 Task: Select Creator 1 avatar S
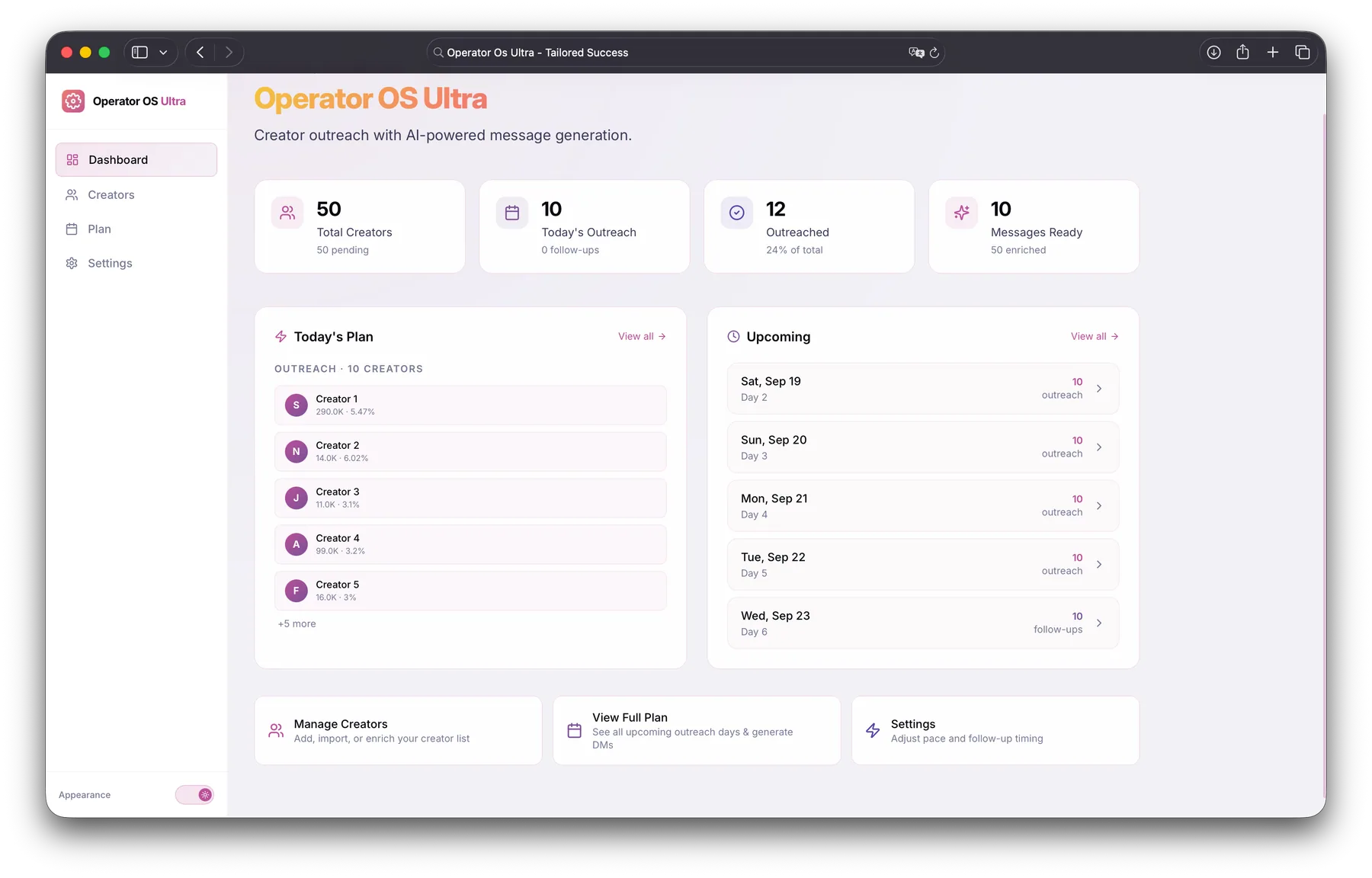pos(297,405)
